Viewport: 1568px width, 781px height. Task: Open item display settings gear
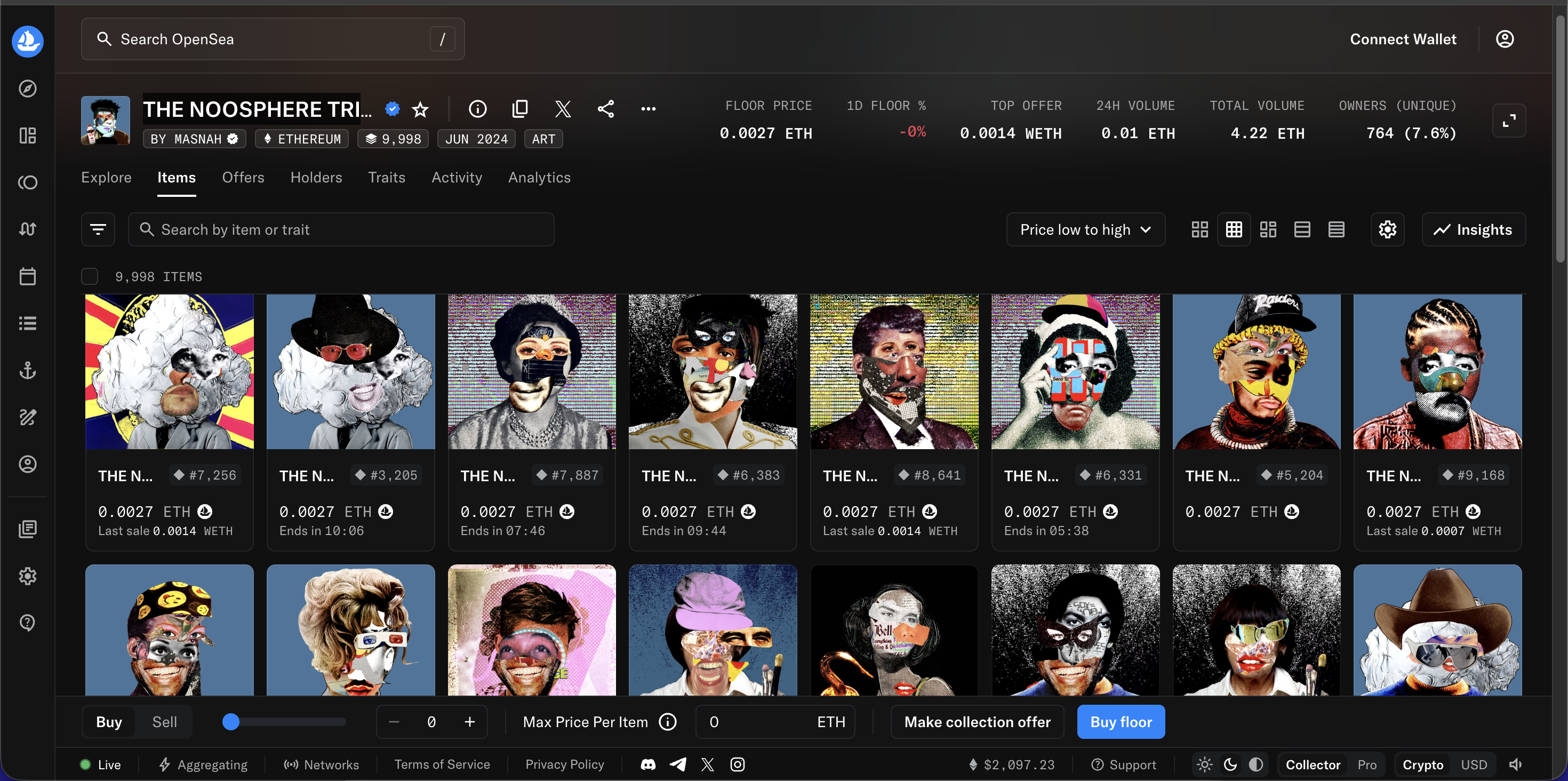(x=1387, y=229)
